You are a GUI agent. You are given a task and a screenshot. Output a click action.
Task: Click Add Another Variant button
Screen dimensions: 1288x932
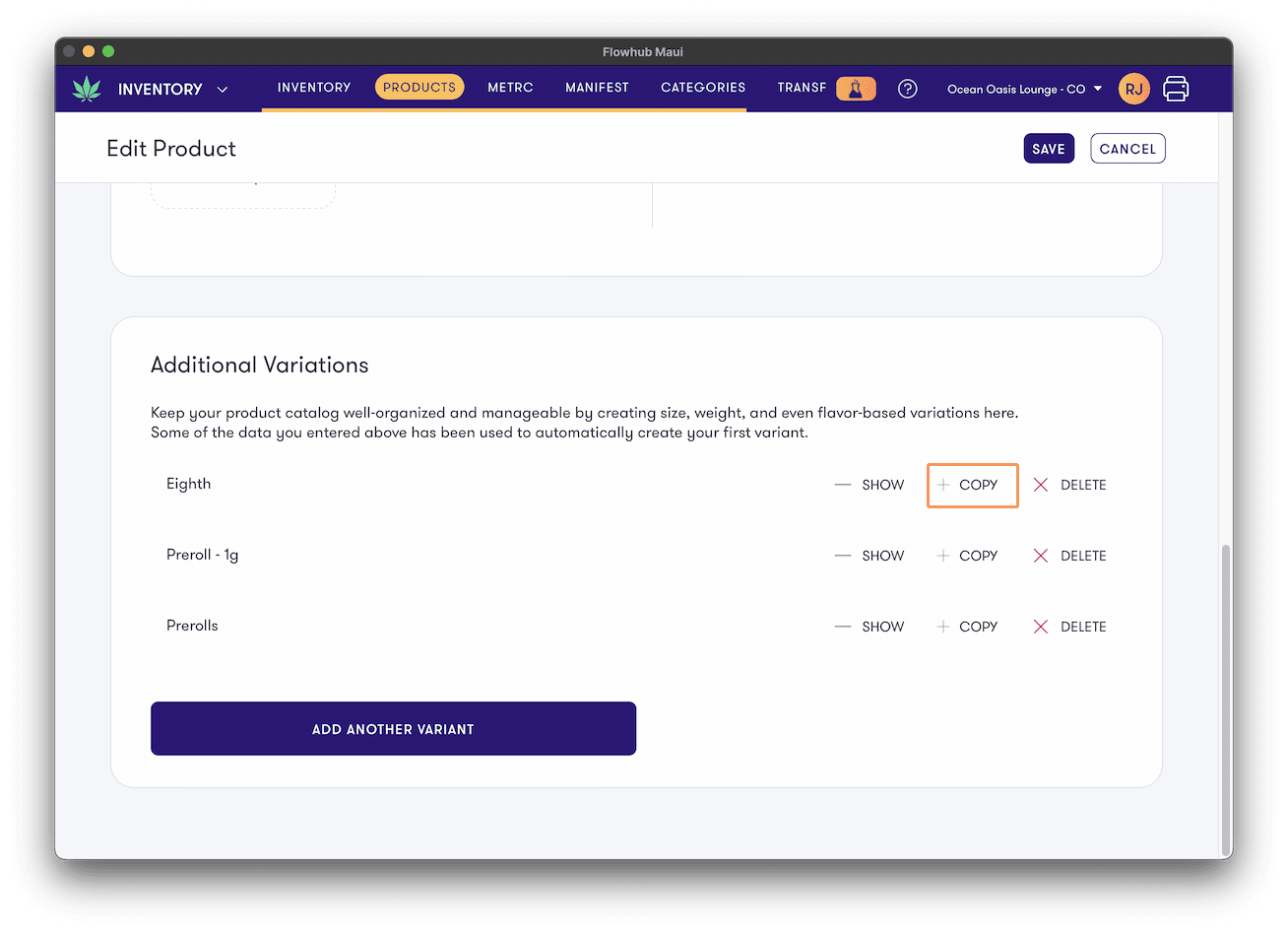click(393, 729)
